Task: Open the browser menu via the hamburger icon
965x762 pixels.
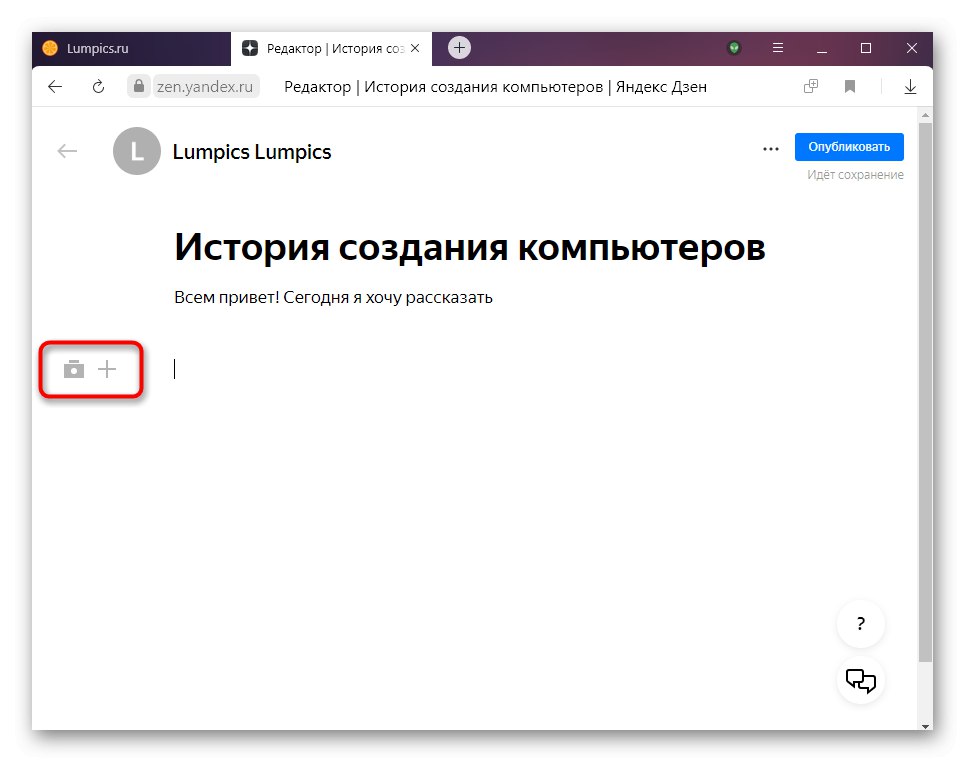Action: click(x=777, y=47)
